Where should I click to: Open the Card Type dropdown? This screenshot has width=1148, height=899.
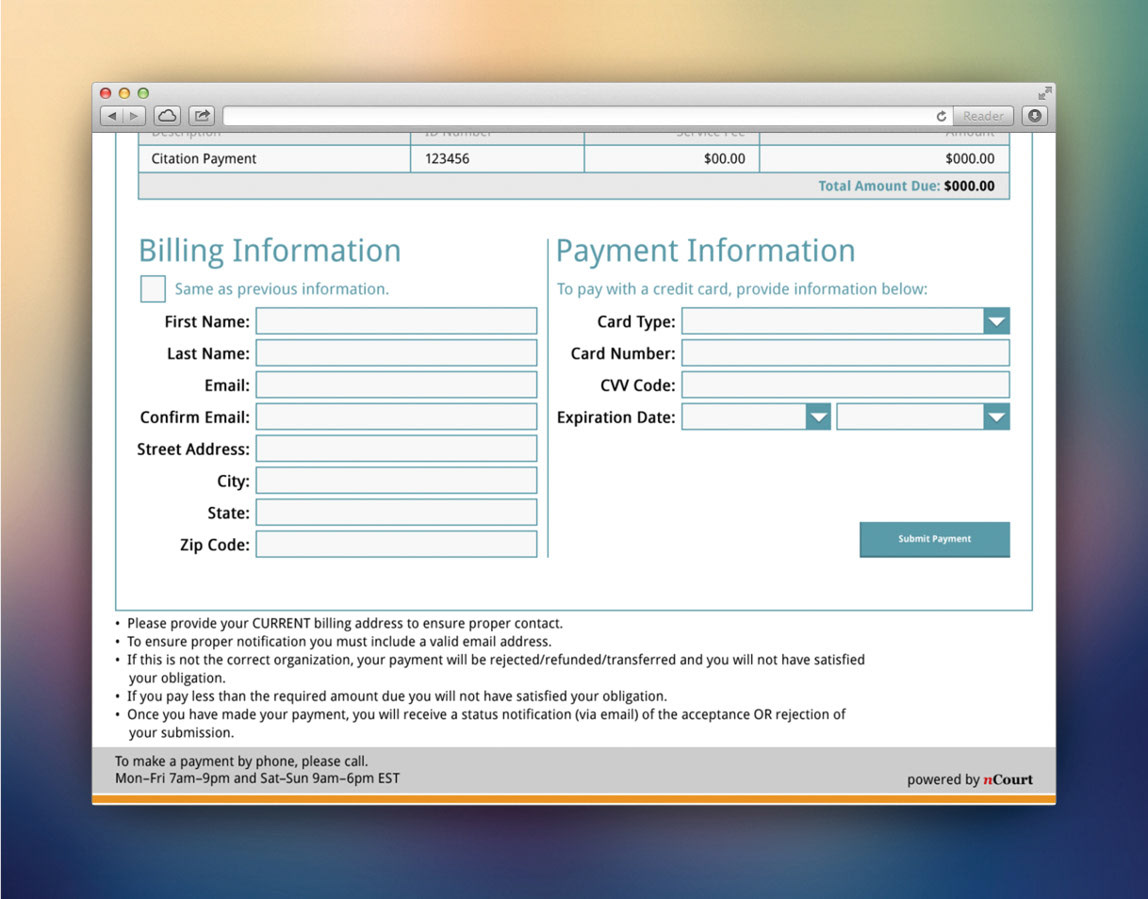(846, 321)
